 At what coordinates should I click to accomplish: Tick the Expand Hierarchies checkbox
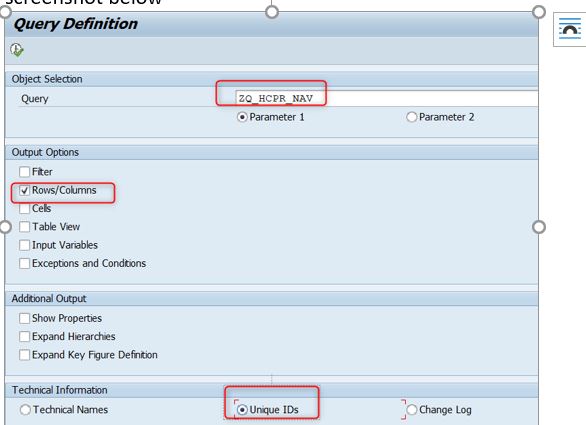pyautogui.click(x=24, y=336)
